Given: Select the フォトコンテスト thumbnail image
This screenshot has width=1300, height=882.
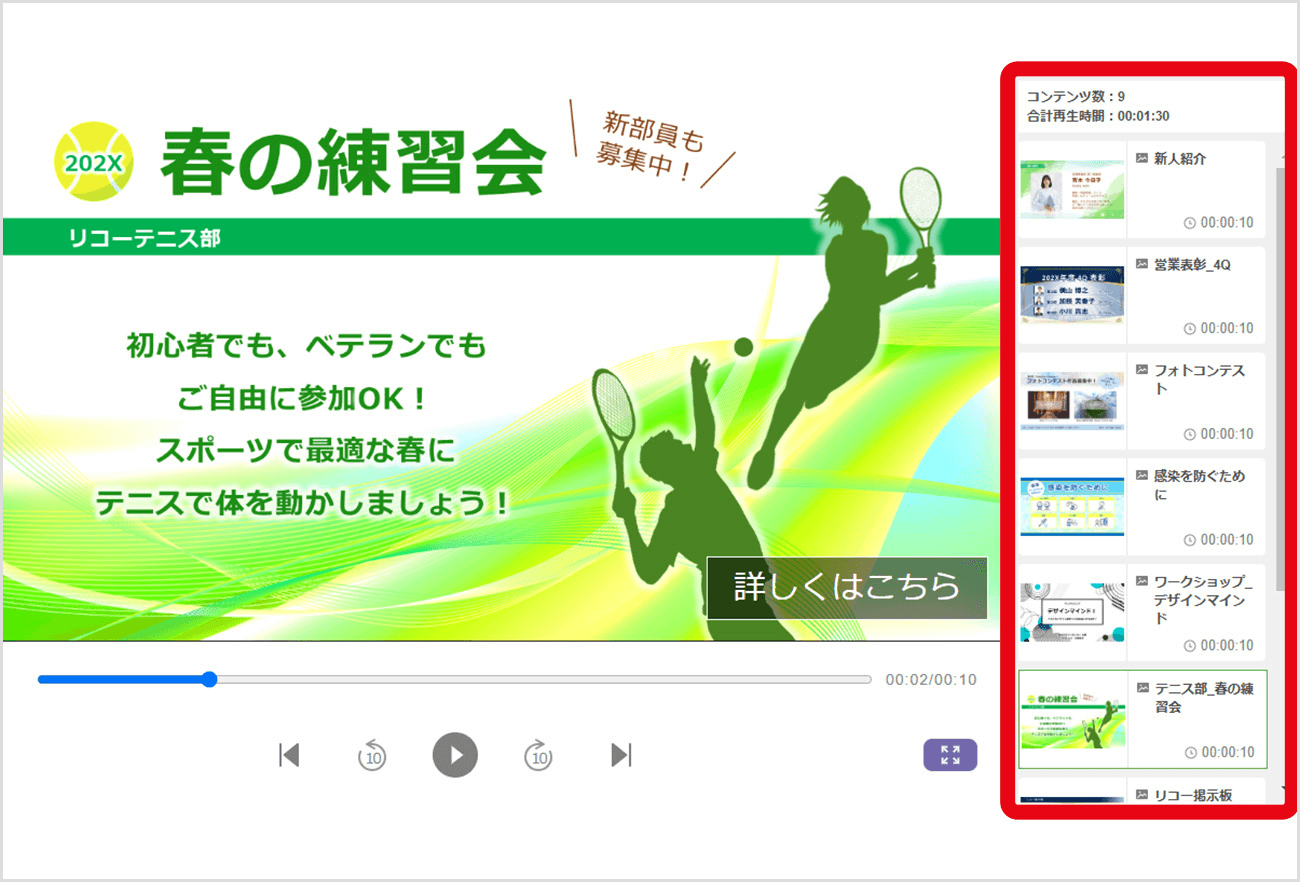Looking at the screenshot, I should point(1072,401).
